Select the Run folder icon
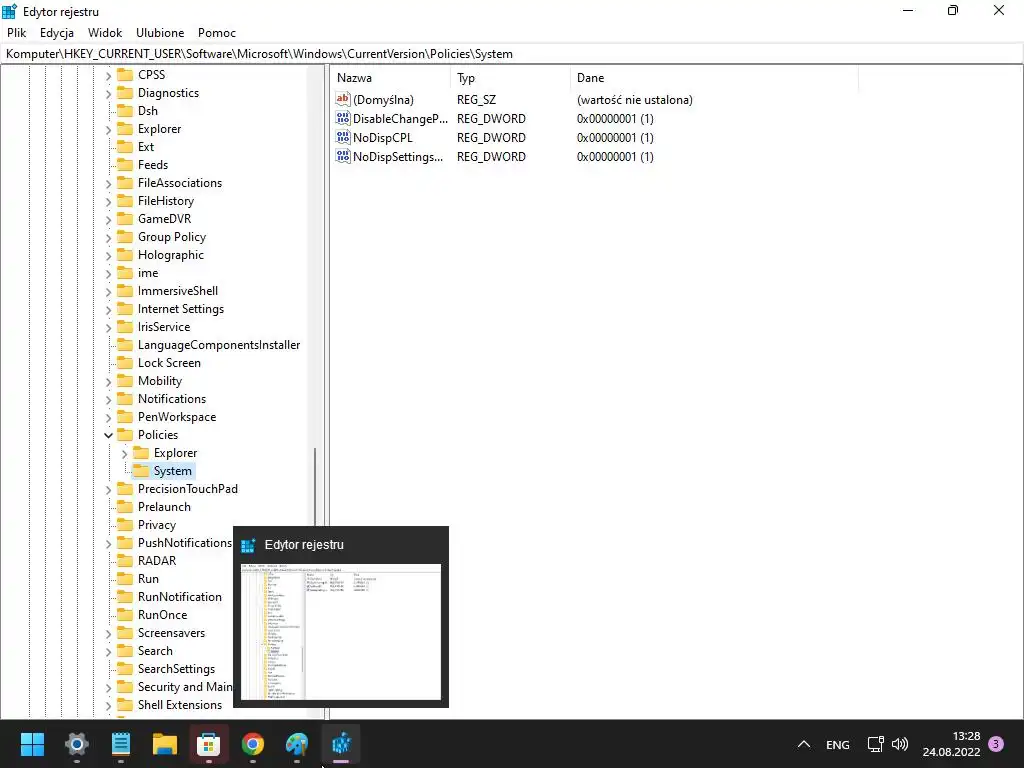 [125, 579]
